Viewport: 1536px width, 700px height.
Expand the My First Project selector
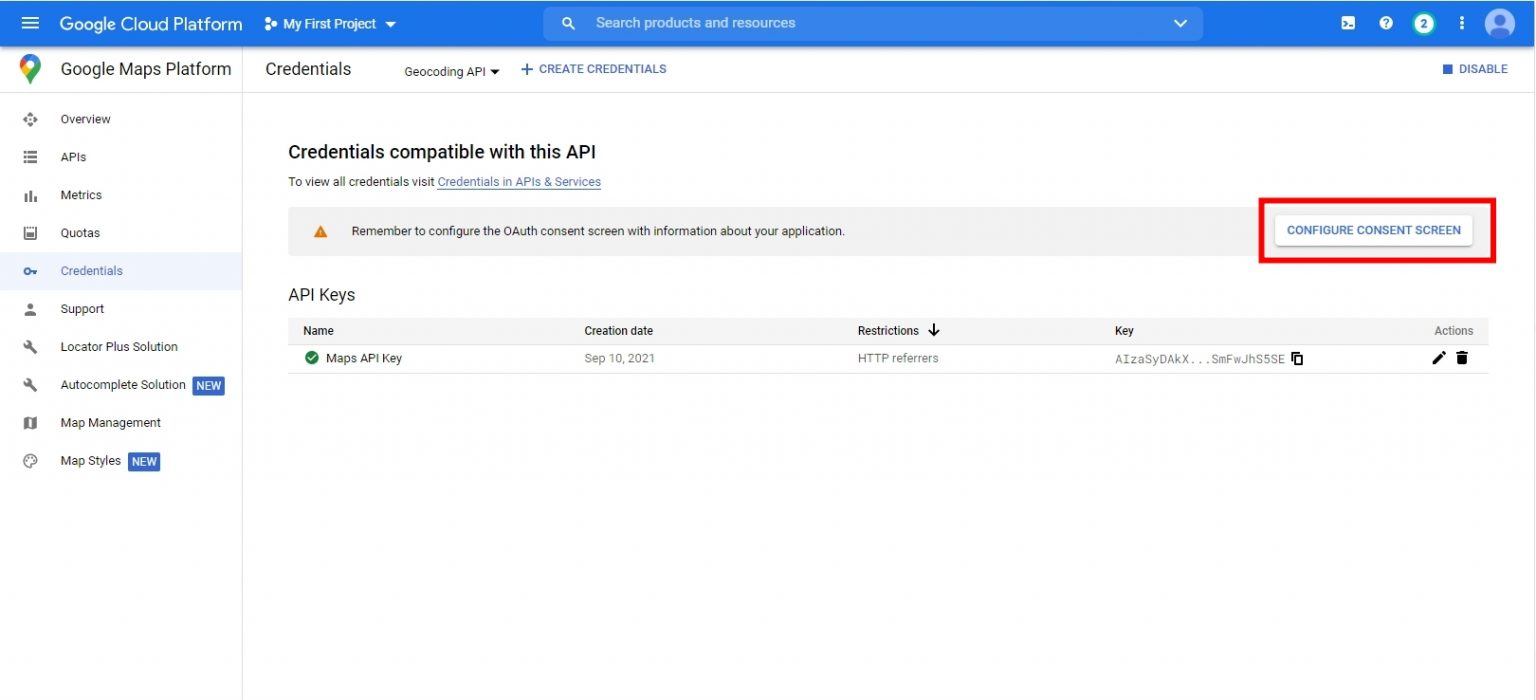pos(330,22)
